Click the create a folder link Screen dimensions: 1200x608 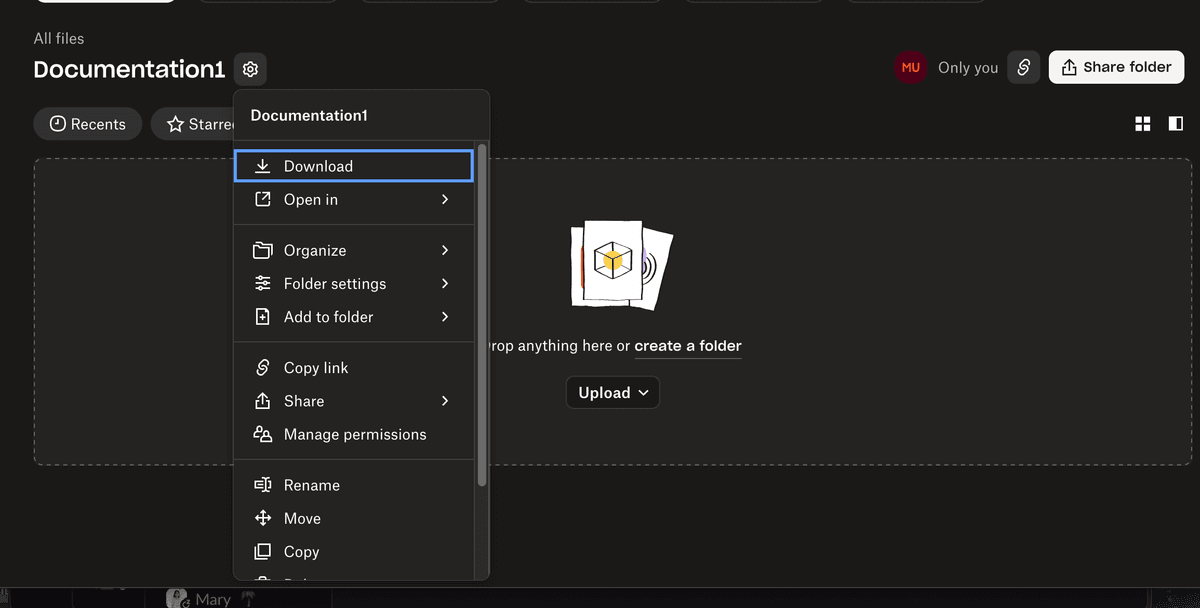point(688,346)
